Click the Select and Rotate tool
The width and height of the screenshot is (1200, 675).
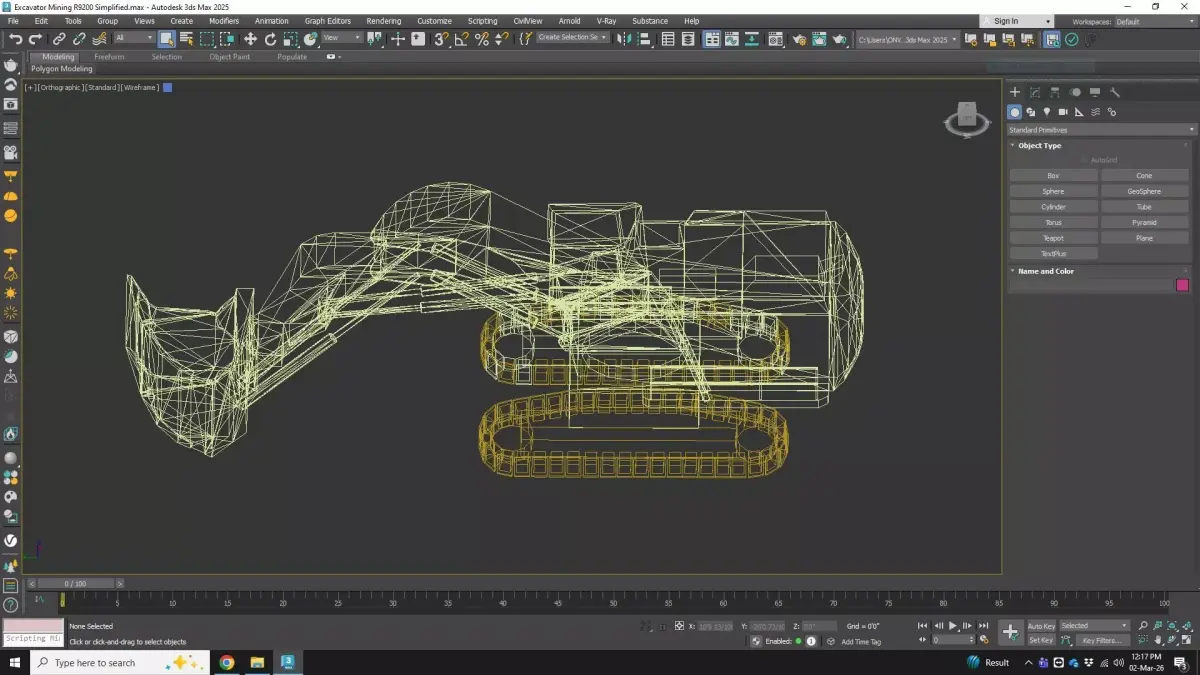pyautogui.click(x=270, y=39)
